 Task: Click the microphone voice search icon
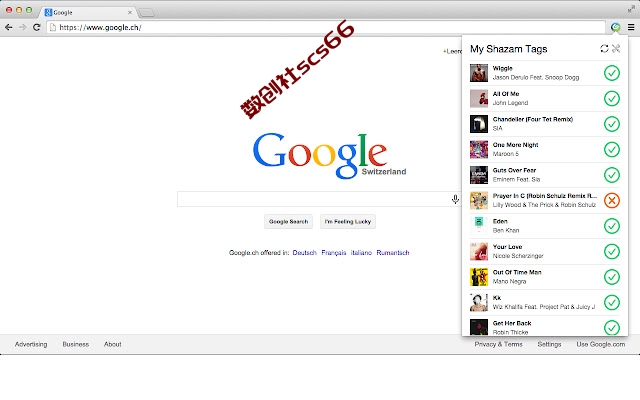coord(455,199)
